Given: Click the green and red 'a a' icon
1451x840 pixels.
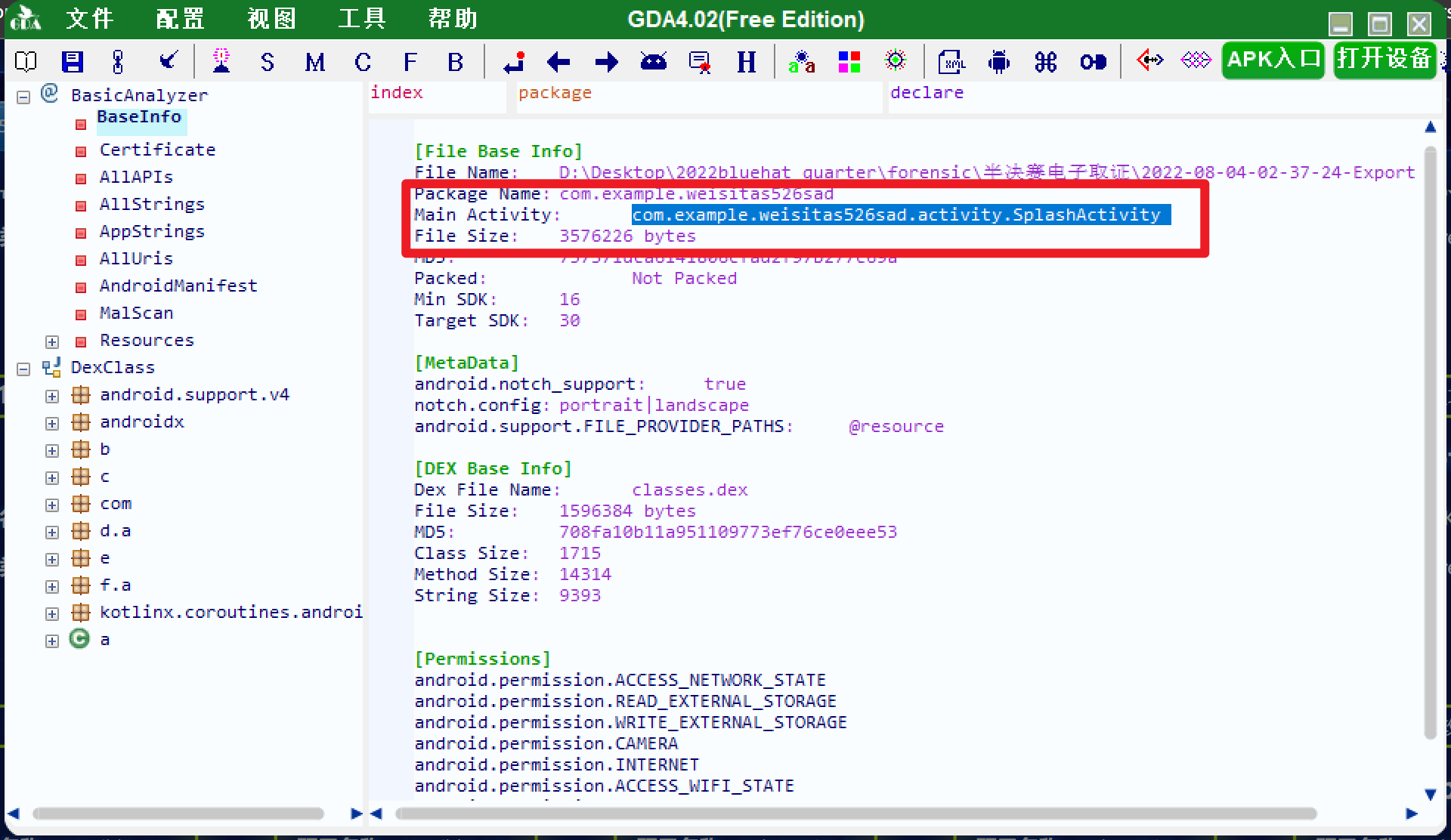Looking at the screenshot, I should click(x=801, y=62).
